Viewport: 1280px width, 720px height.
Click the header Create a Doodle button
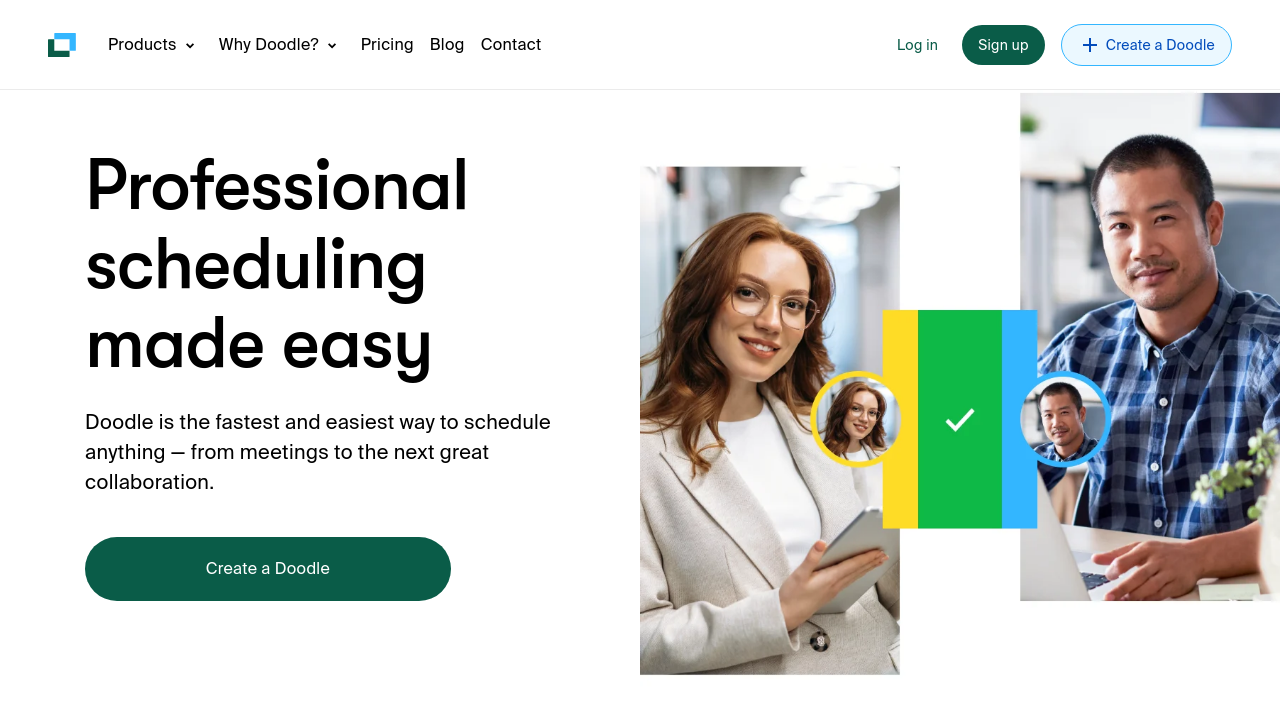1146,45
